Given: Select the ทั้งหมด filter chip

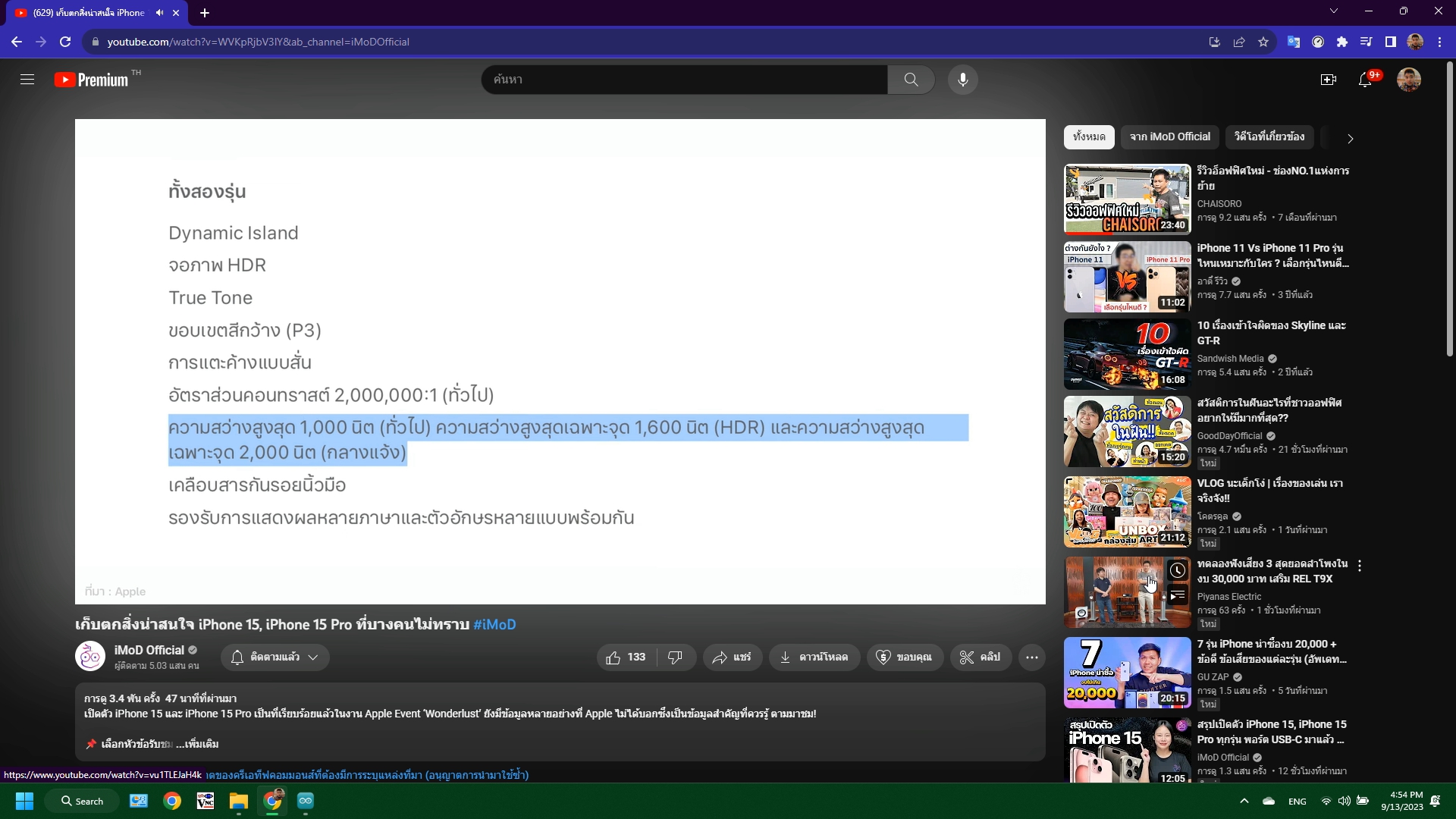Looking at the screenshot, I should click(1089, 137).
